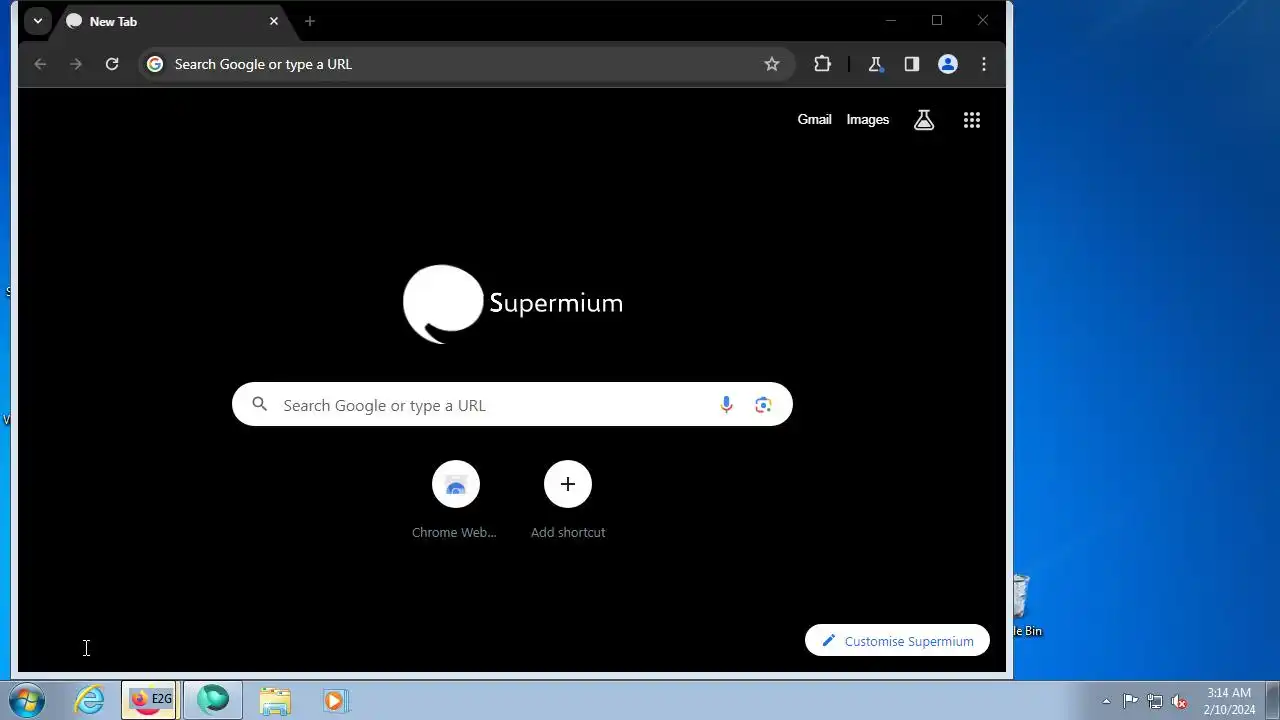Click the Supermium logo
This screenshot has height=720, width=1280.
click(x=513, y=303)
